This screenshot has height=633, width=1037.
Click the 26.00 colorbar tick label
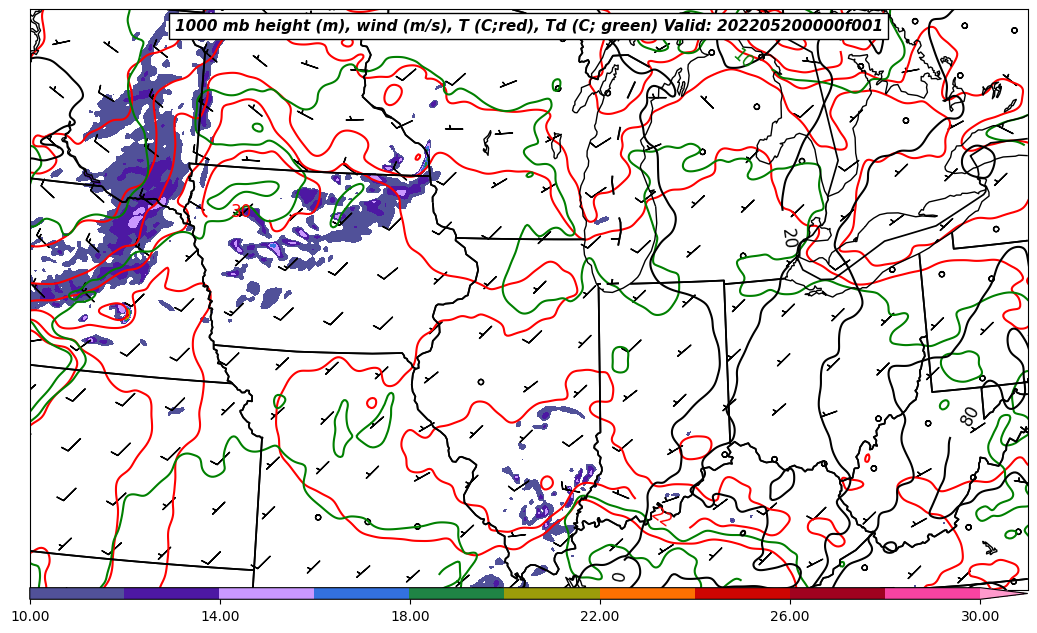[790, 616]
